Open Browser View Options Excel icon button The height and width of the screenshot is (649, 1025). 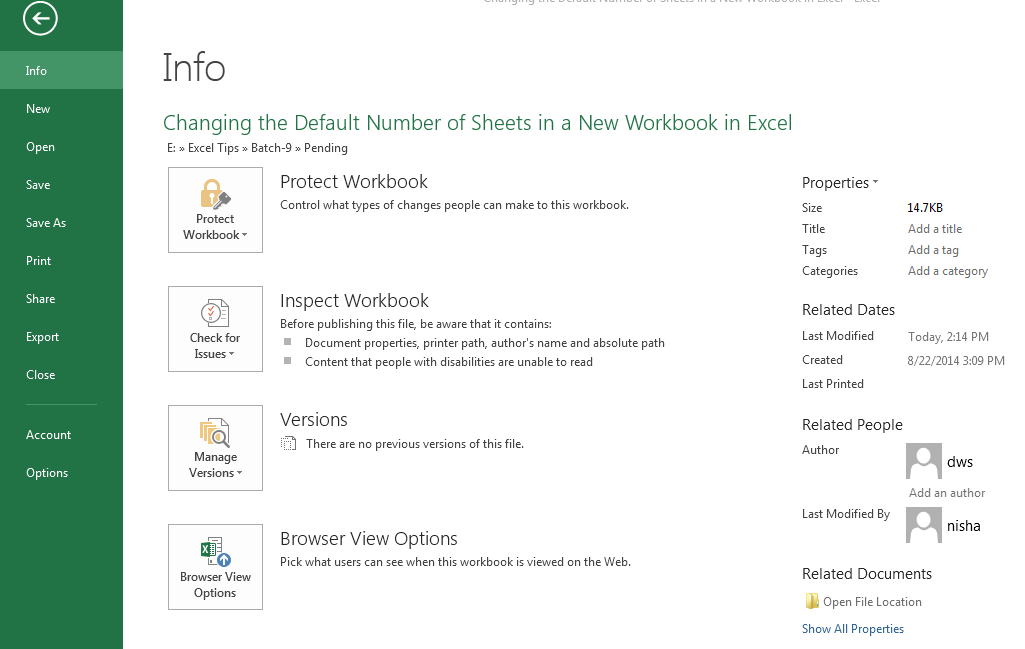click(215, 567)
